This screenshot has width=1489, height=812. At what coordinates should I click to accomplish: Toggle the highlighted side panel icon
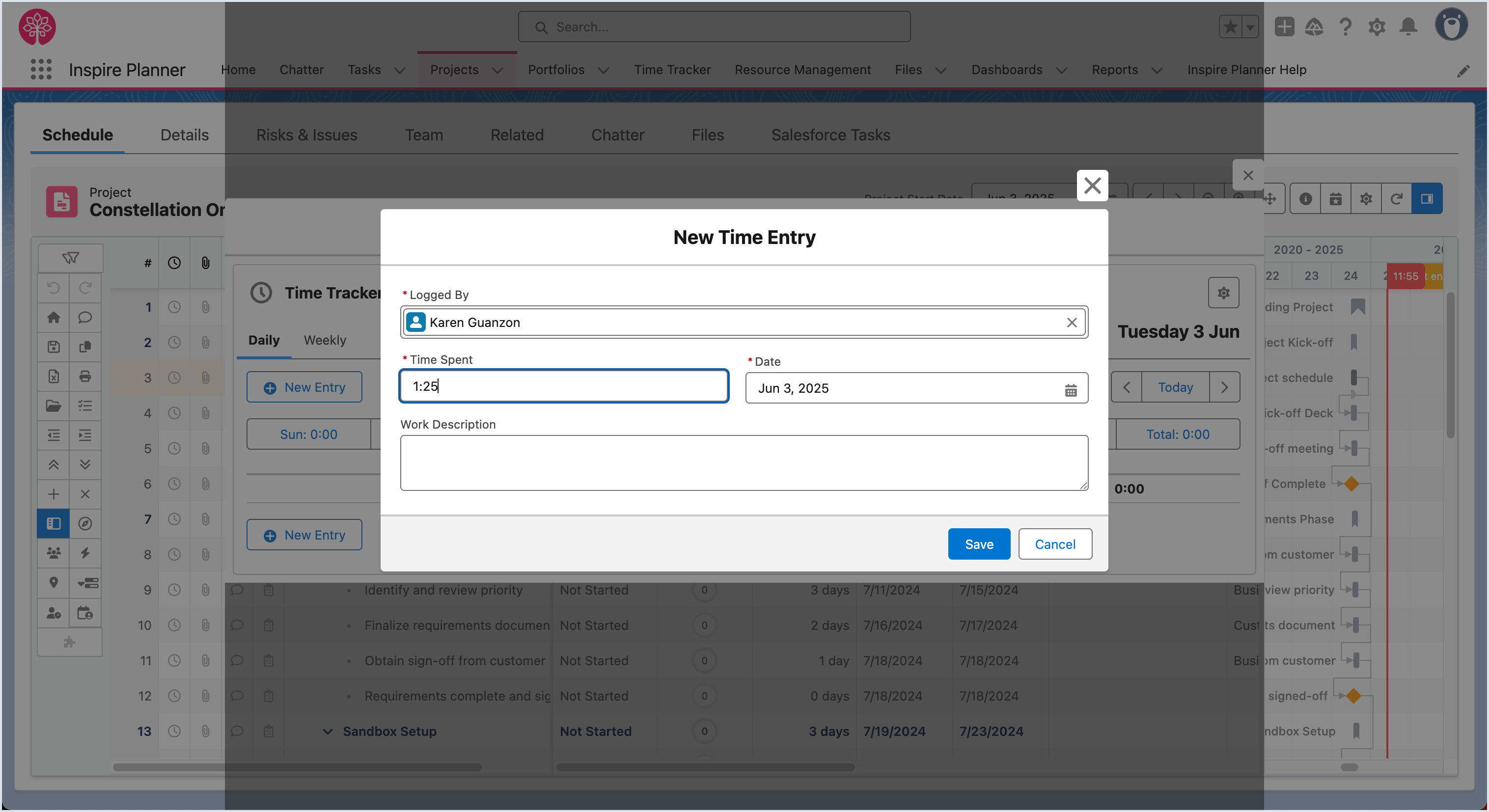click(x=54, y=524)
